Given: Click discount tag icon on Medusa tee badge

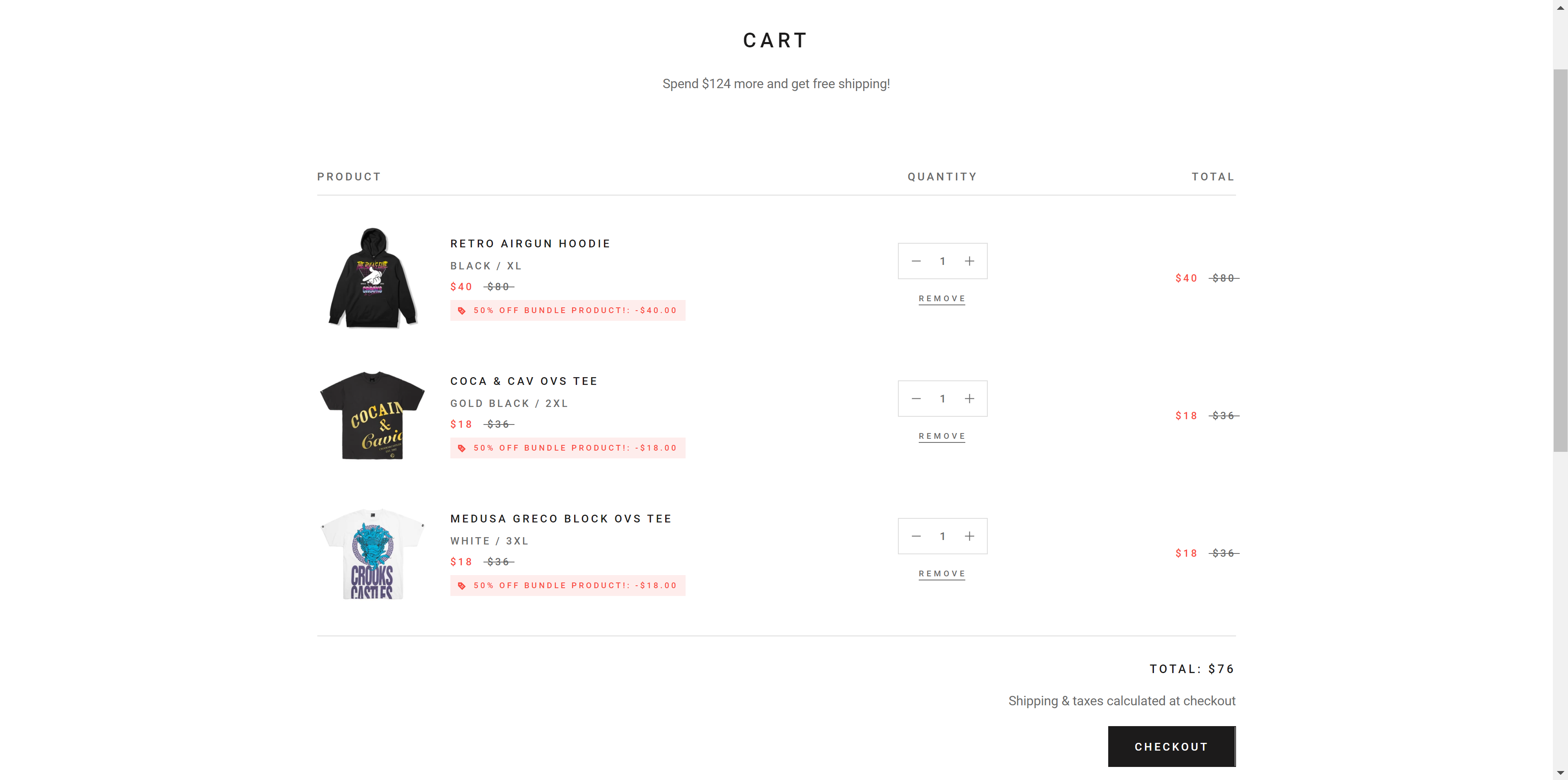Looking at the screenshot, I should [462, 586].
